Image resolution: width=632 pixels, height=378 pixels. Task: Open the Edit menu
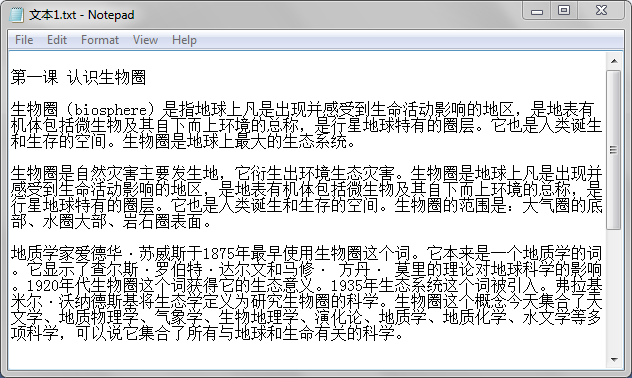pos(57,40)
